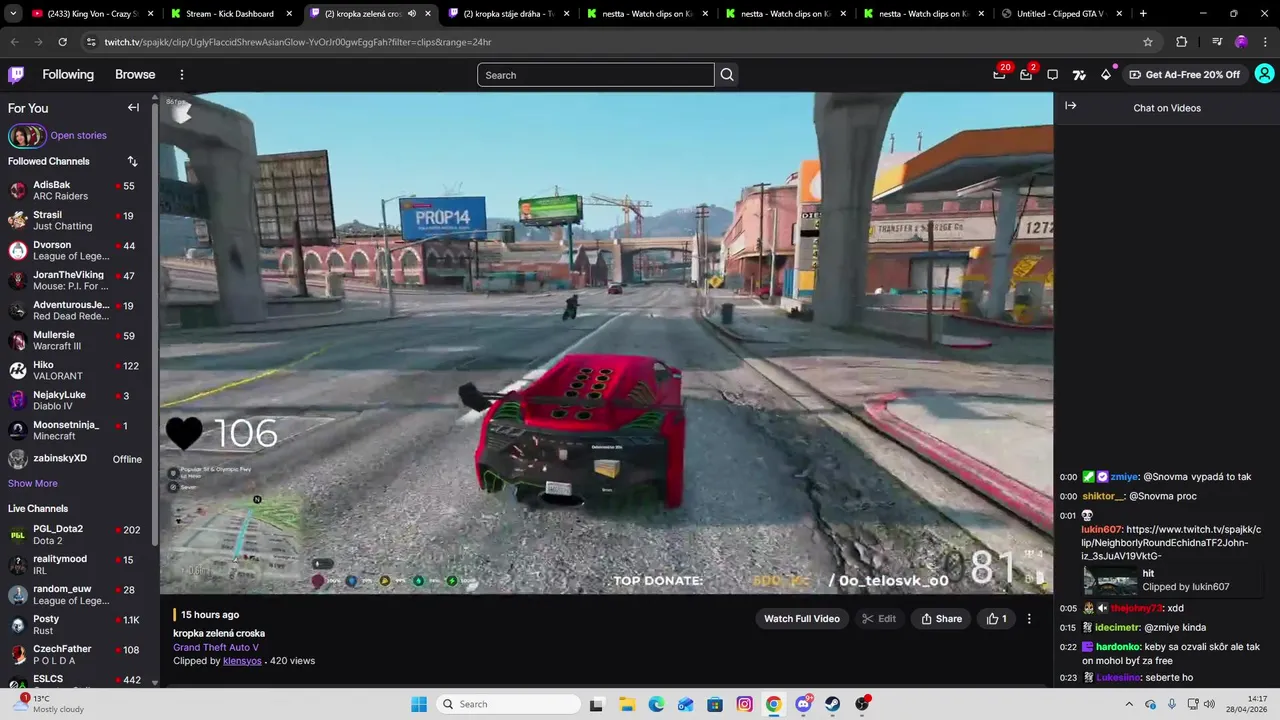The width and height of the screenshot is (1280, 720).
Task: Click the stories avatar in sidebar
Action: pos(27,136)
